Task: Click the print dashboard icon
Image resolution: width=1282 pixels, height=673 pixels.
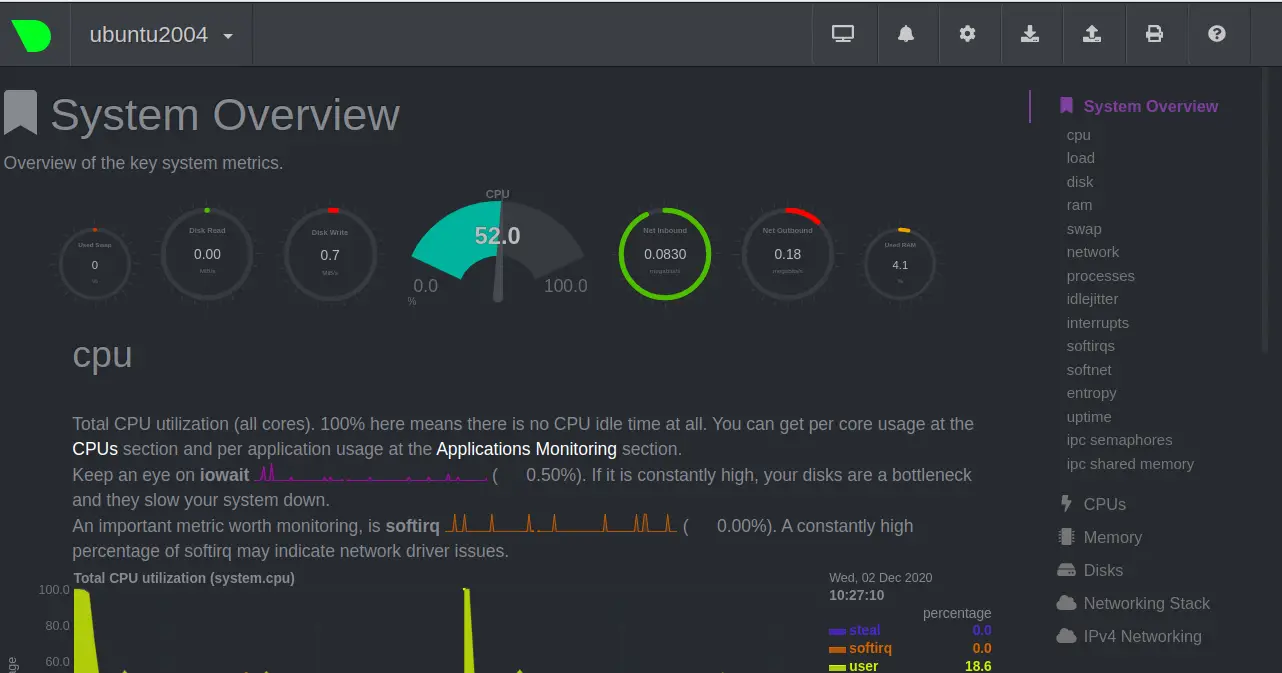Action: pos(1154,34)
